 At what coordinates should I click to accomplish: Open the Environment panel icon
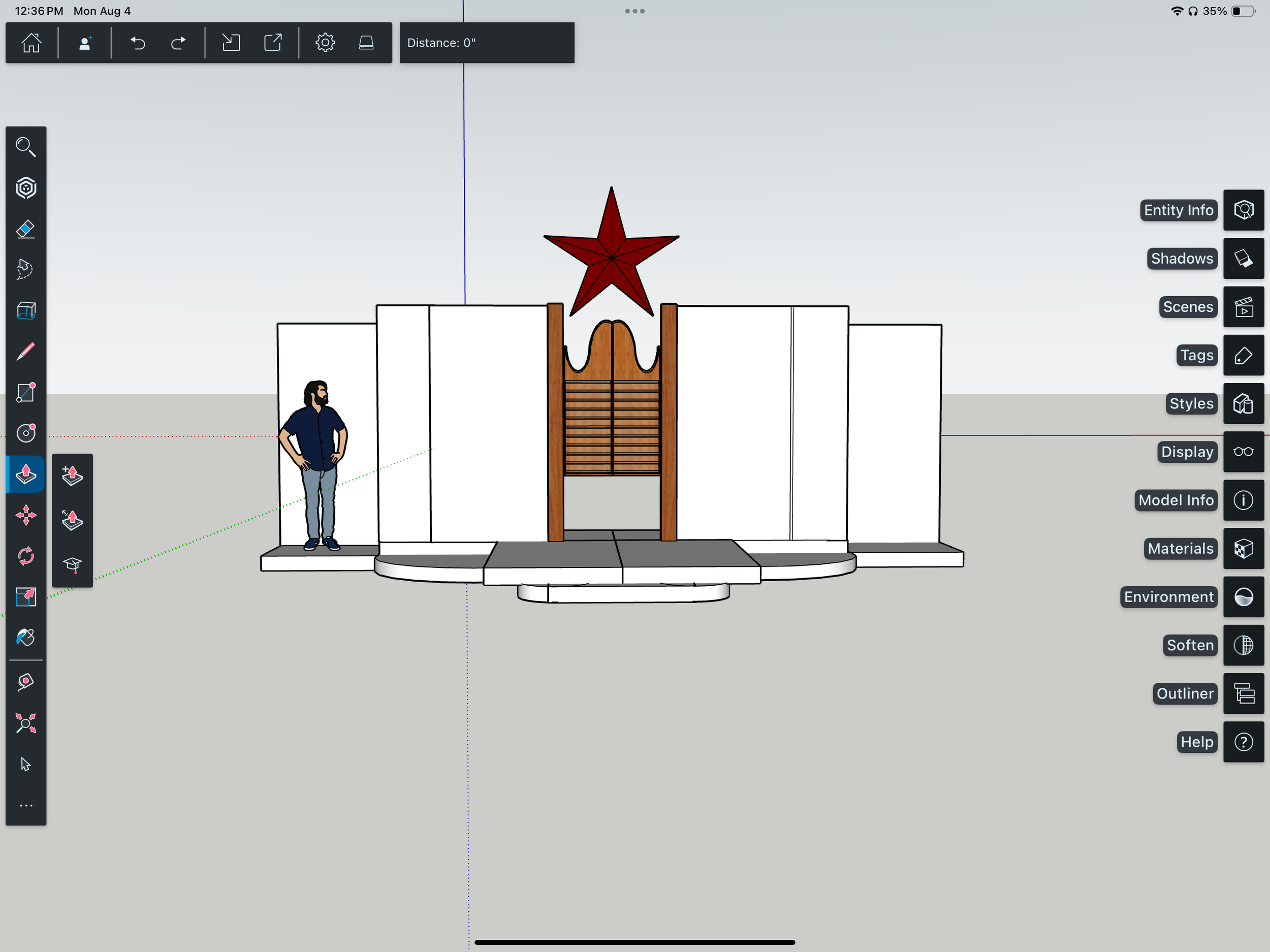click(x=1244, y=597)
